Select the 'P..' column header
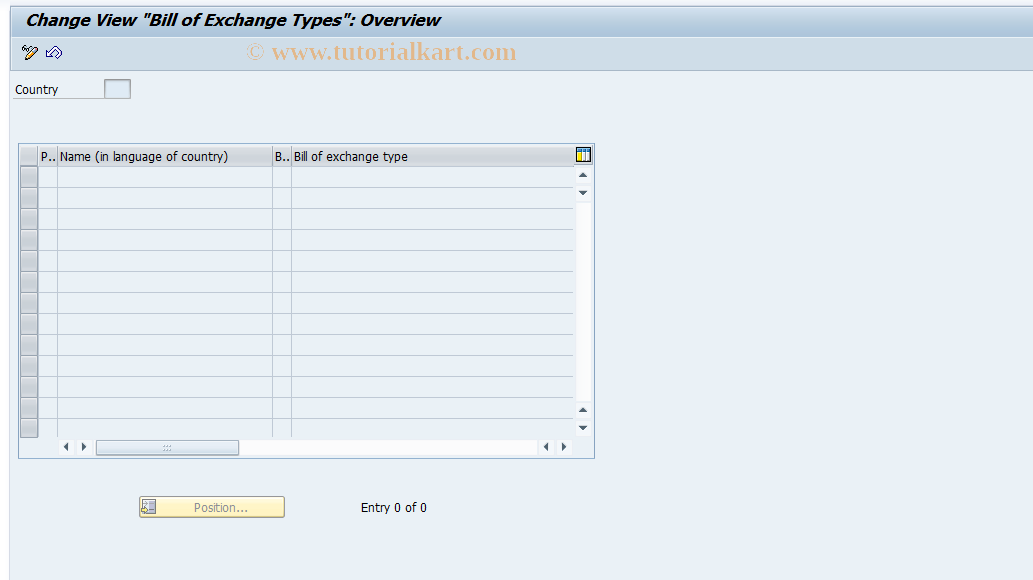The height and width of the screenshot is (580, 1033). point(48,156)
